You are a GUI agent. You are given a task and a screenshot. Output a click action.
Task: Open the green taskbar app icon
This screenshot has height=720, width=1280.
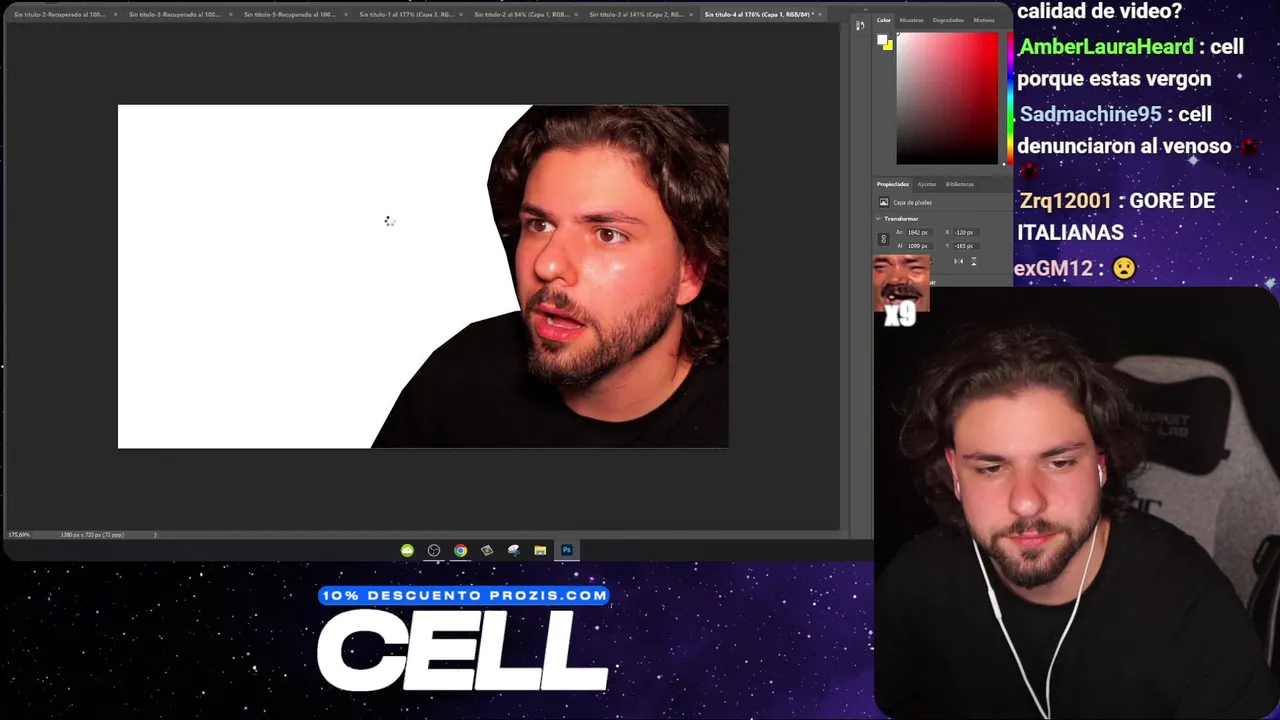[407, 550]
